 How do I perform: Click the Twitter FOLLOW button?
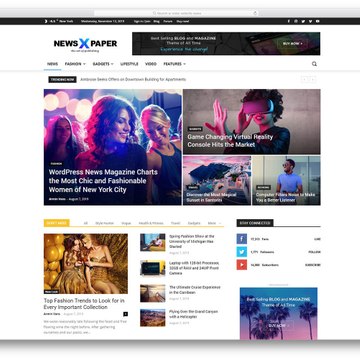click(x=315, y=252)
